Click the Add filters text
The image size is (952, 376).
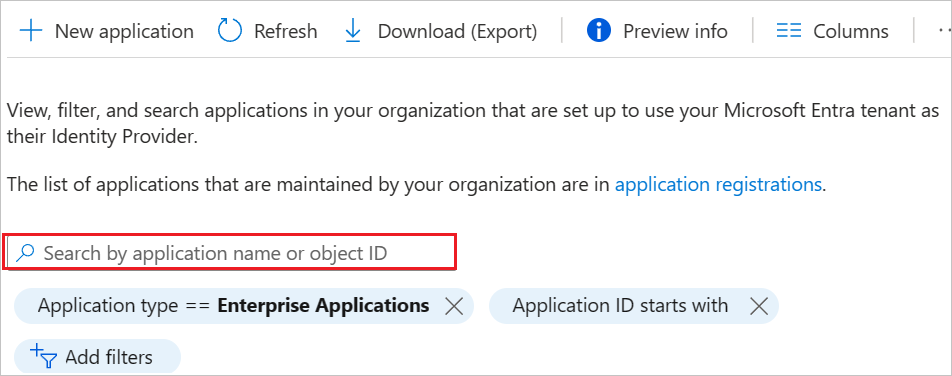(x=109, y=357)
